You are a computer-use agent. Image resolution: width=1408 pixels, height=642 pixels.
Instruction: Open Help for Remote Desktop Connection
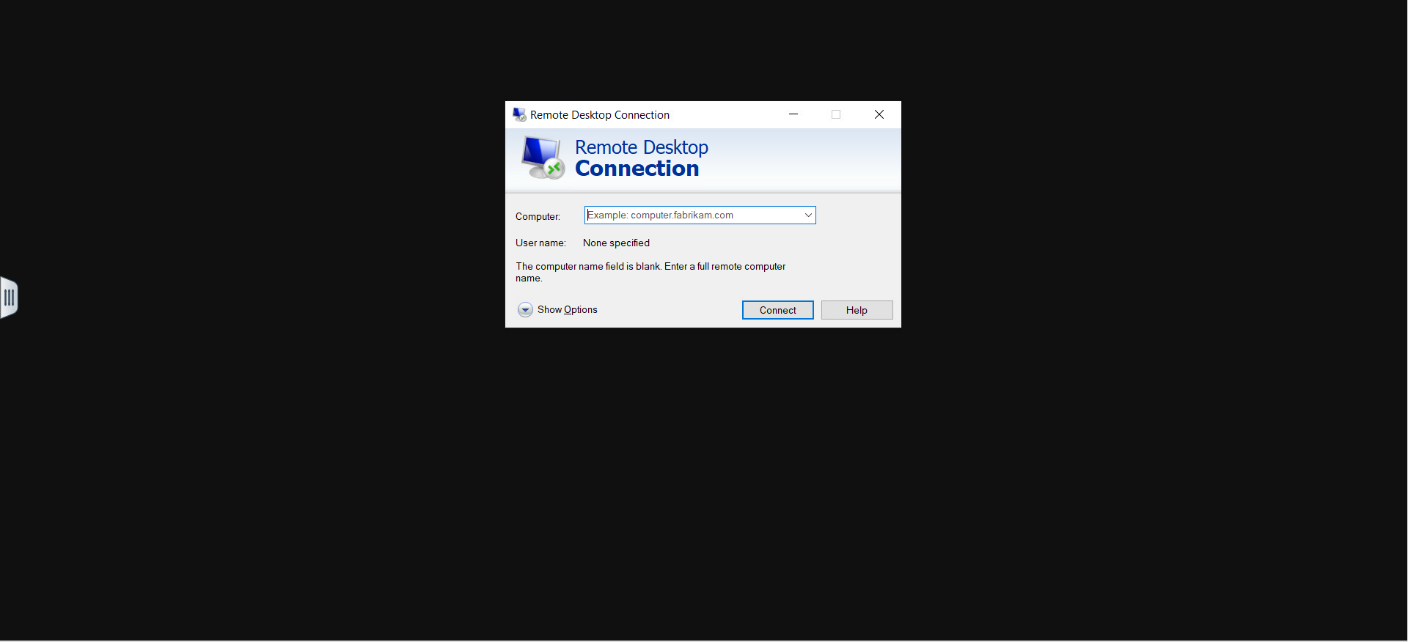click(x=856, y=310)
